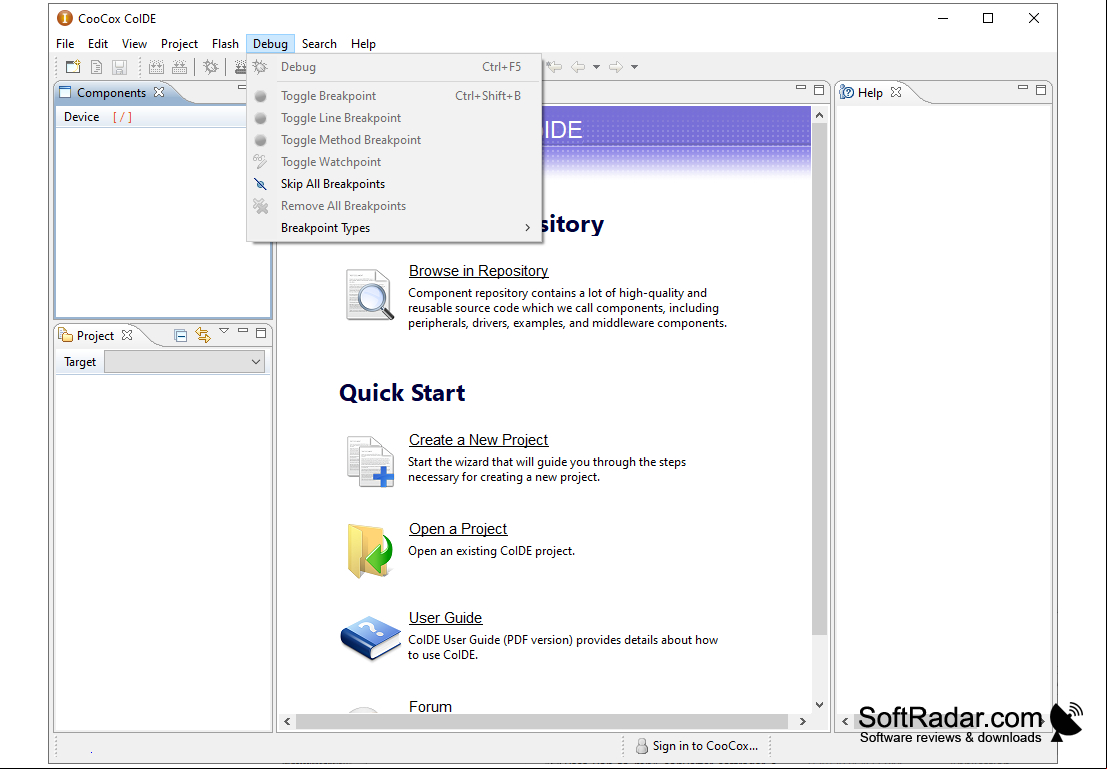The image size is (1107, 769).
Task: Close the Help panel tab
Action: 896,93
